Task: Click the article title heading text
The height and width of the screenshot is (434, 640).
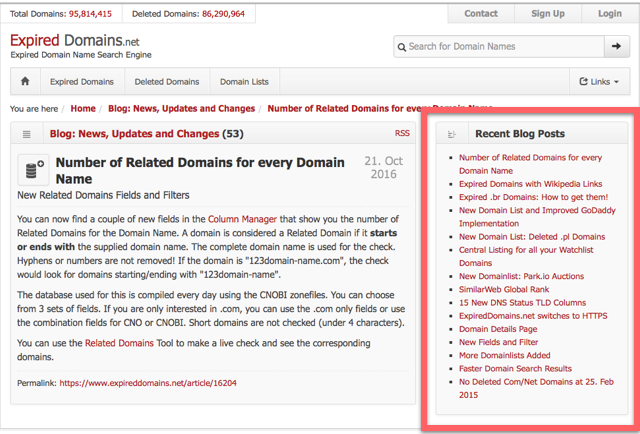Action: pos(200,171)
